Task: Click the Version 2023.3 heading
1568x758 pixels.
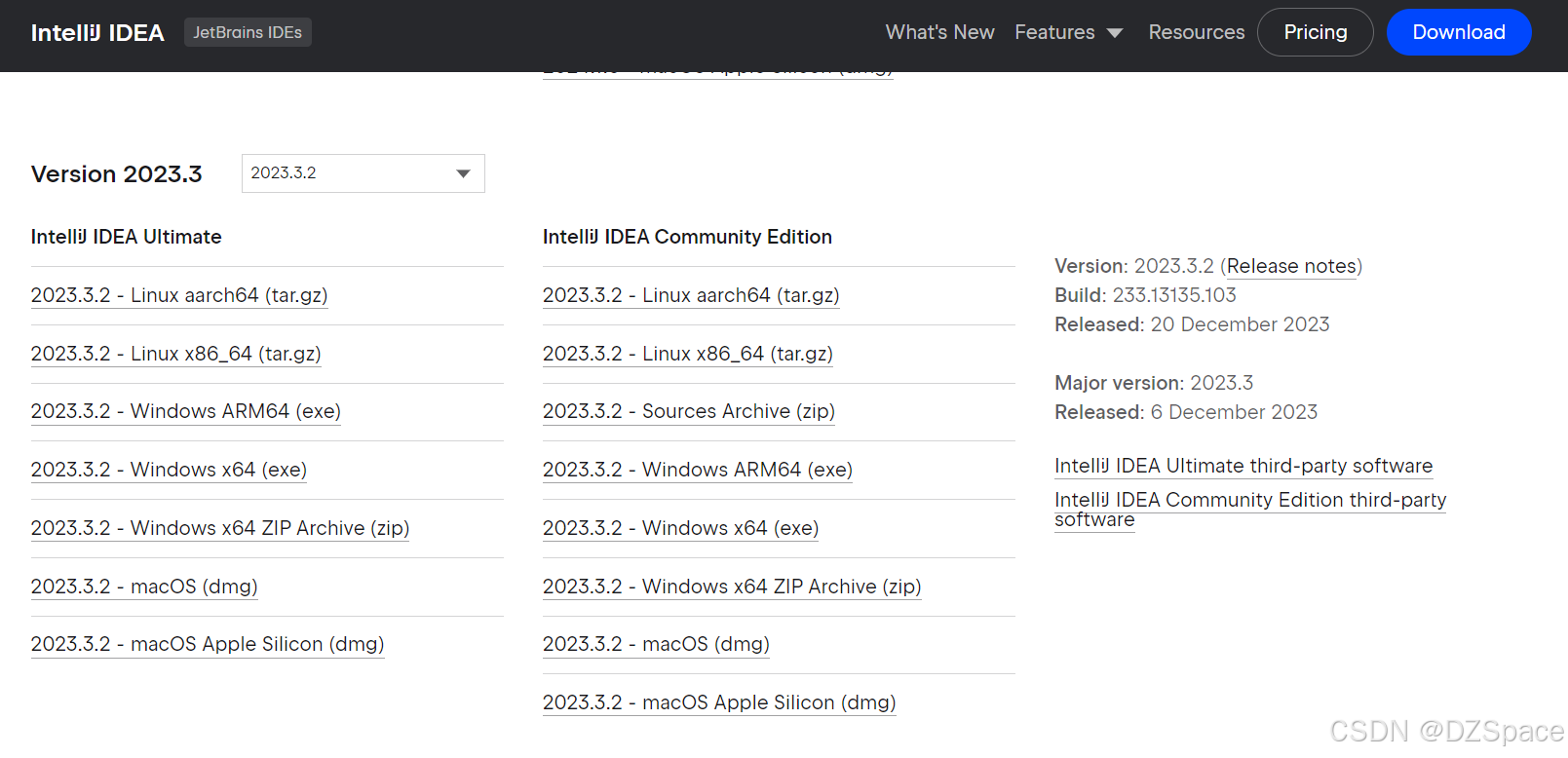Action: tap(117, 174)
